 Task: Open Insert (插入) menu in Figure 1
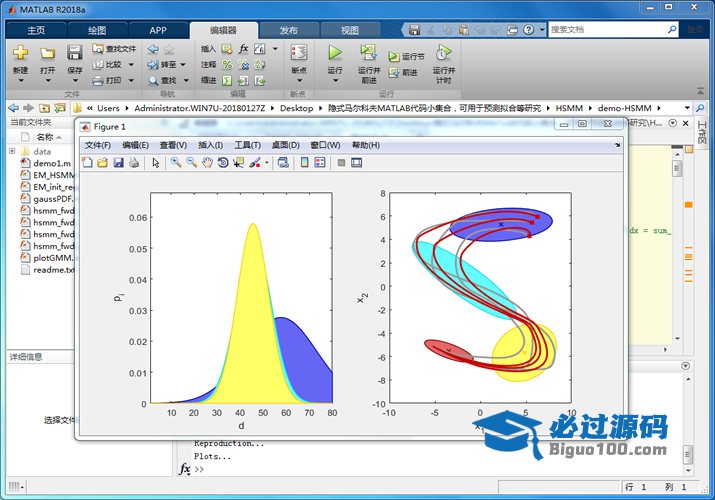click(211, 145)
